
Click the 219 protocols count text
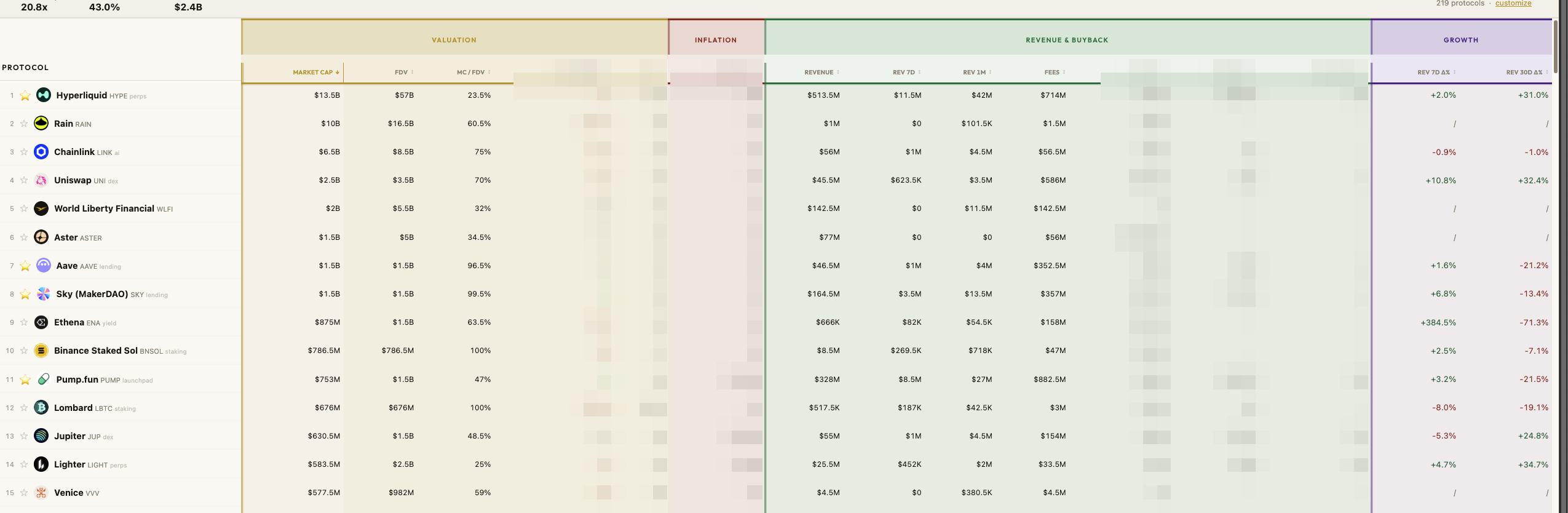click(x=1460, y=4)
